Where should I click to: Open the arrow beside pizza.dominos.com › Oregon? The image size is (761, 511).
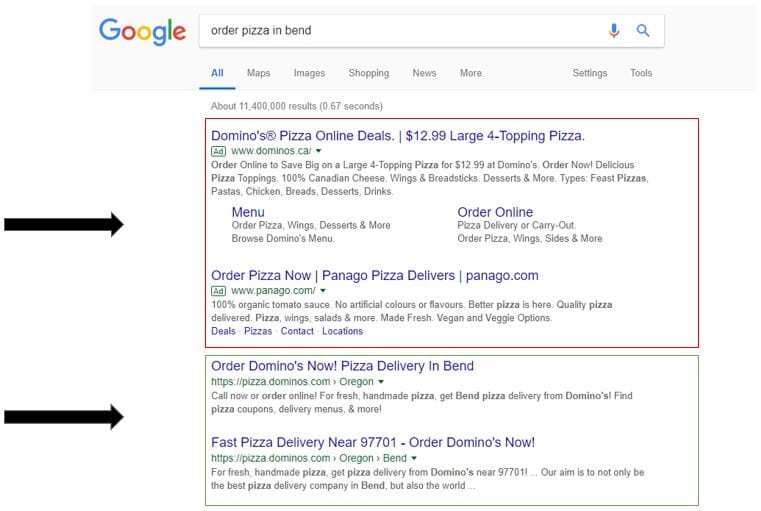381,382
